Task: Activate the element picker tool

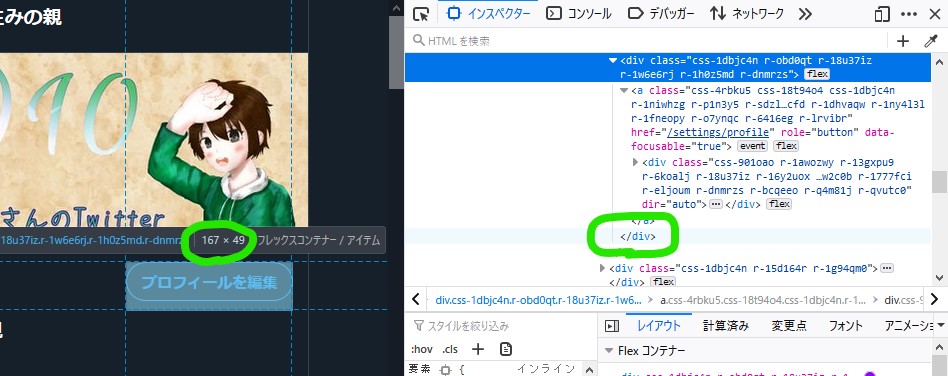Action: click(421, 14)
